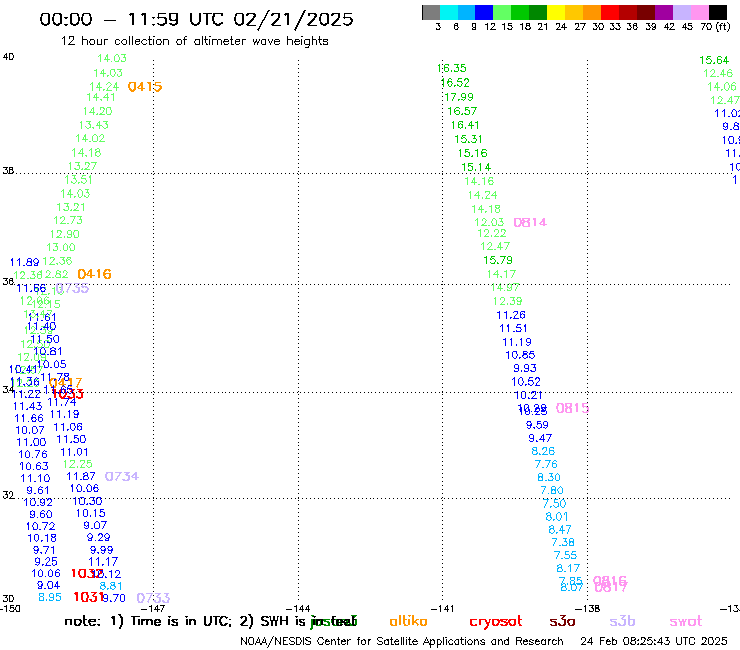This screenshot has height=650, width=740.
Task: Click the -144 longitude axis label
Action: [298, 609]
